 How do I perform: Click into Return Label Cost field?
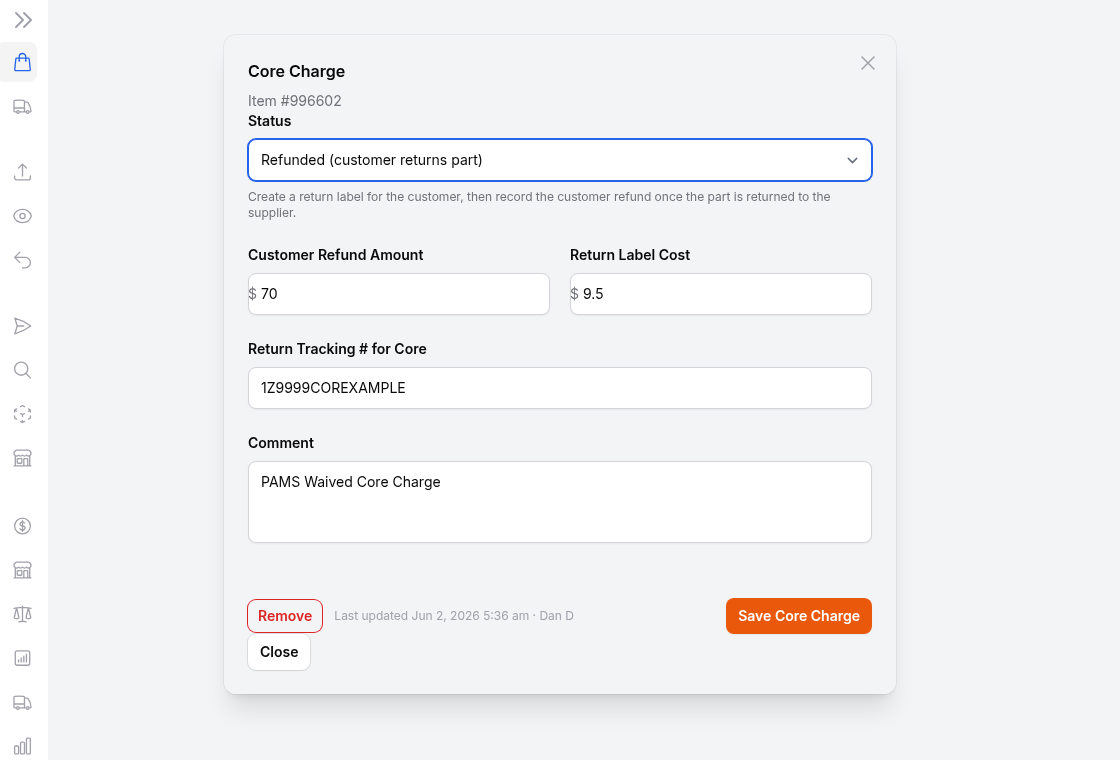(x=721, y=294)
